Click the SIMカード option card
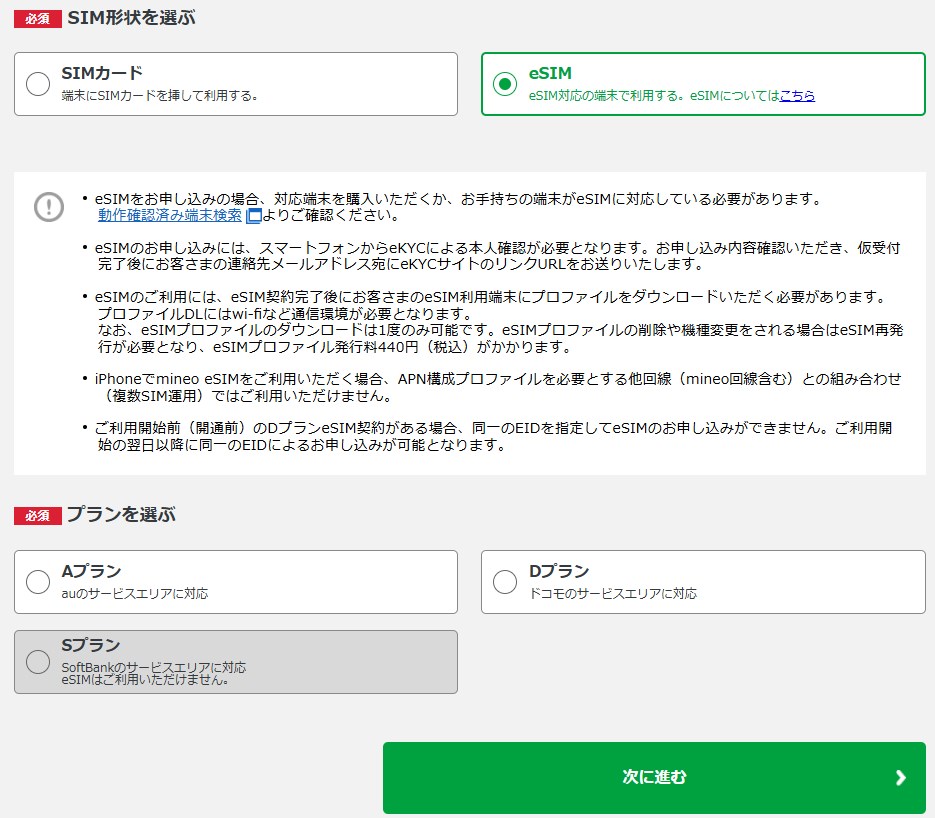 pyautogui.click(x=235, y=84)
